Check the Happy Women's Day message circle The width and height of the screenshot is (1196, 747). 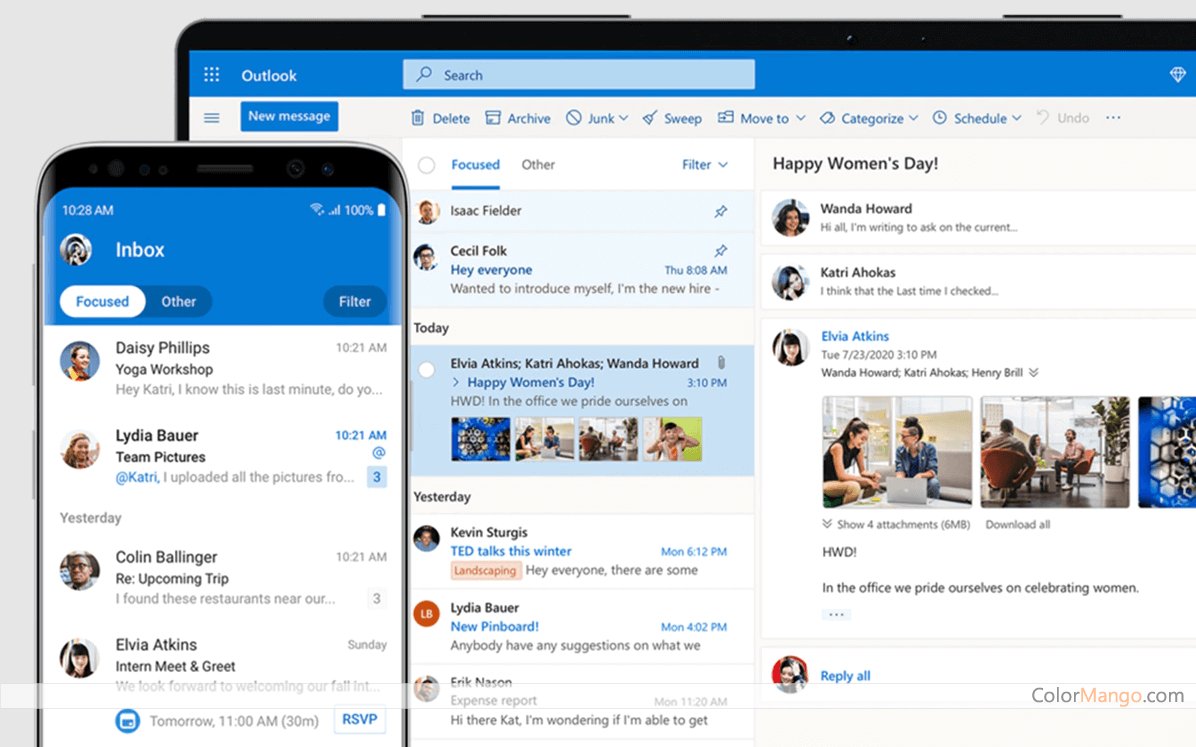427,370
